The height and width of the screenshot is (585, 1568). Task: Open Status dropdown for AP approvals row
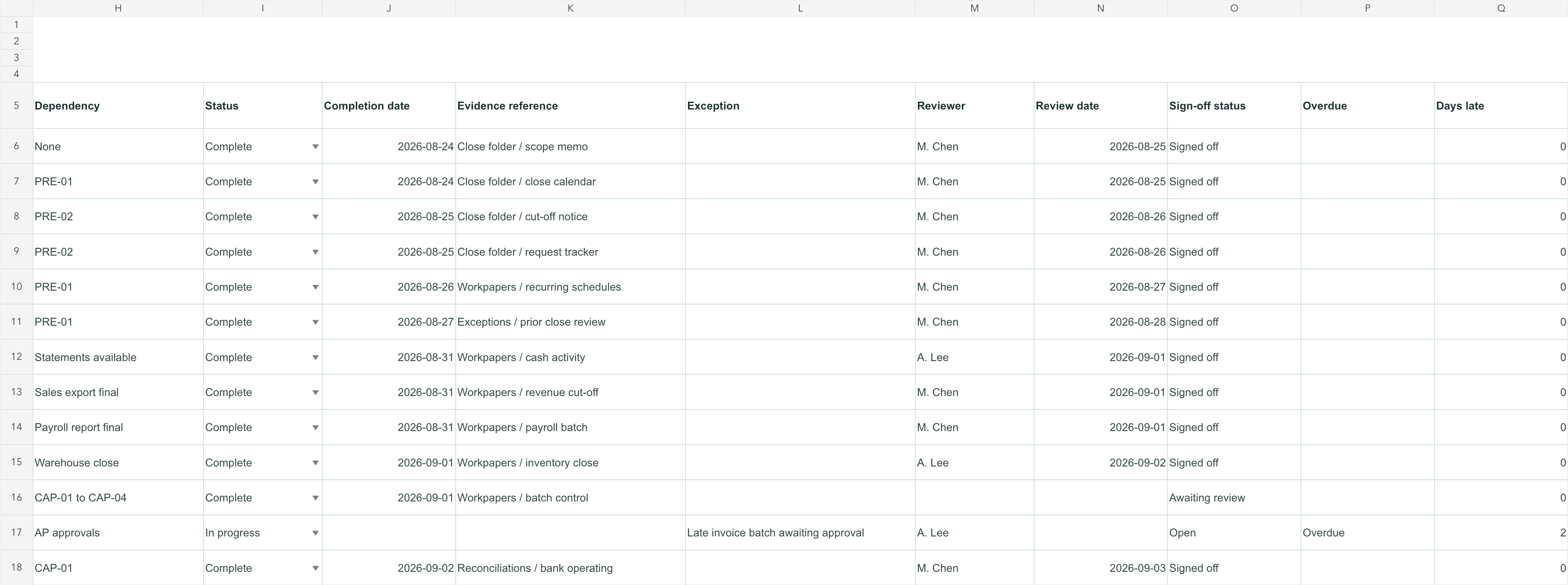click(315, 533)
